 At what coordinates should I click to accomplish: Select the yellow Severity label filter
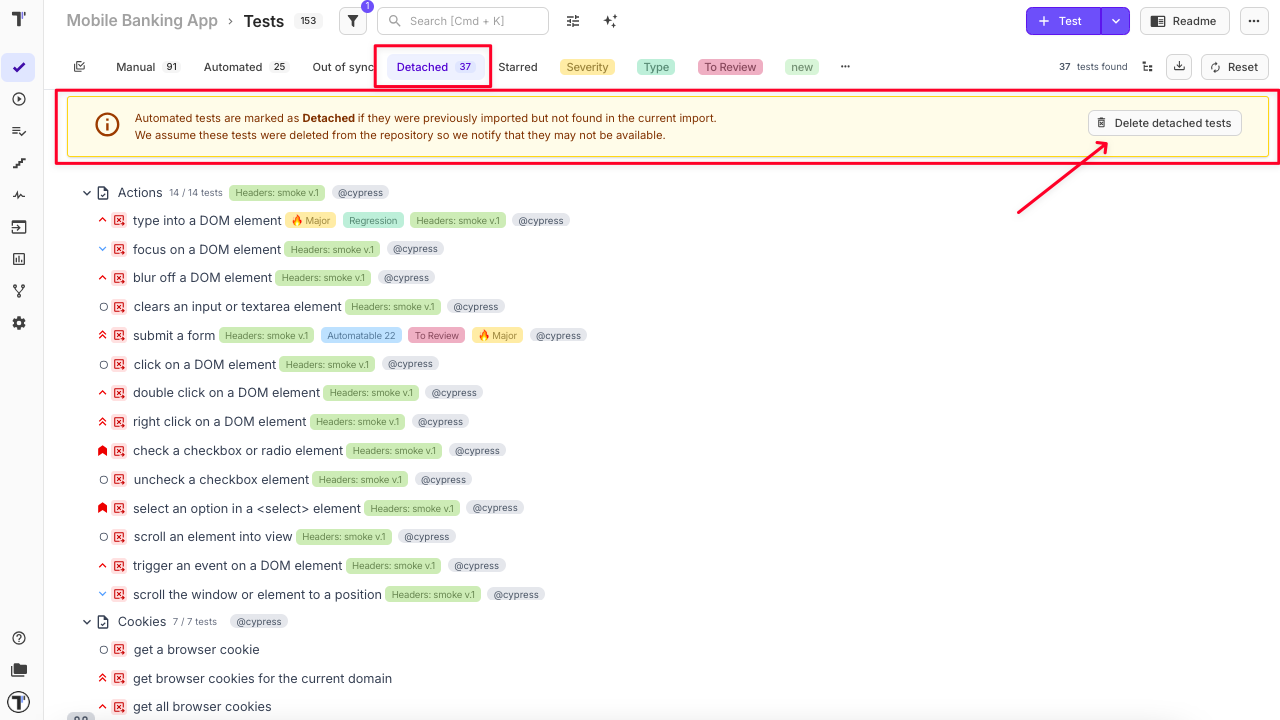point(587,67)
